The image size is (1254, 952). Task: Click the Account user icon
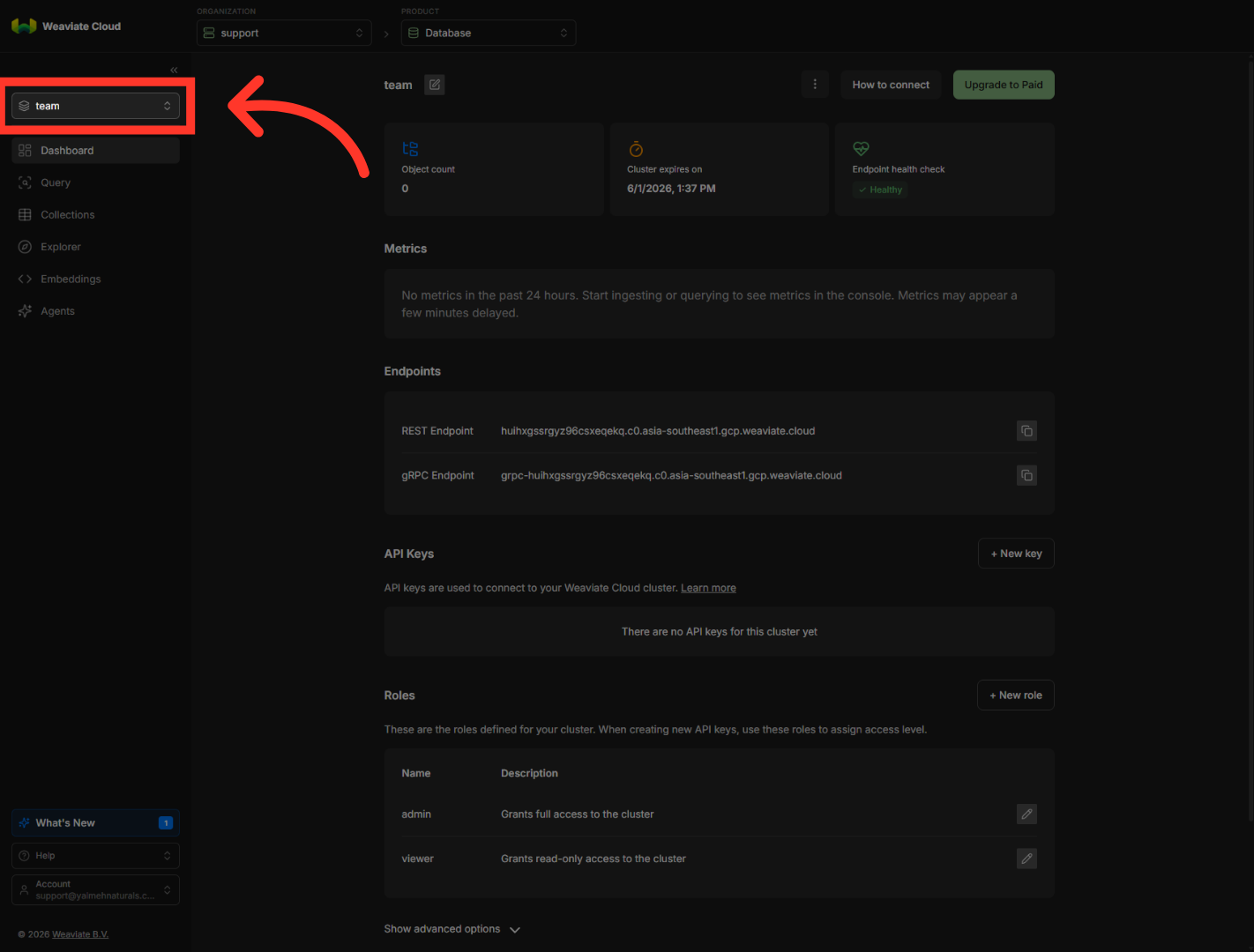point(24,890)
